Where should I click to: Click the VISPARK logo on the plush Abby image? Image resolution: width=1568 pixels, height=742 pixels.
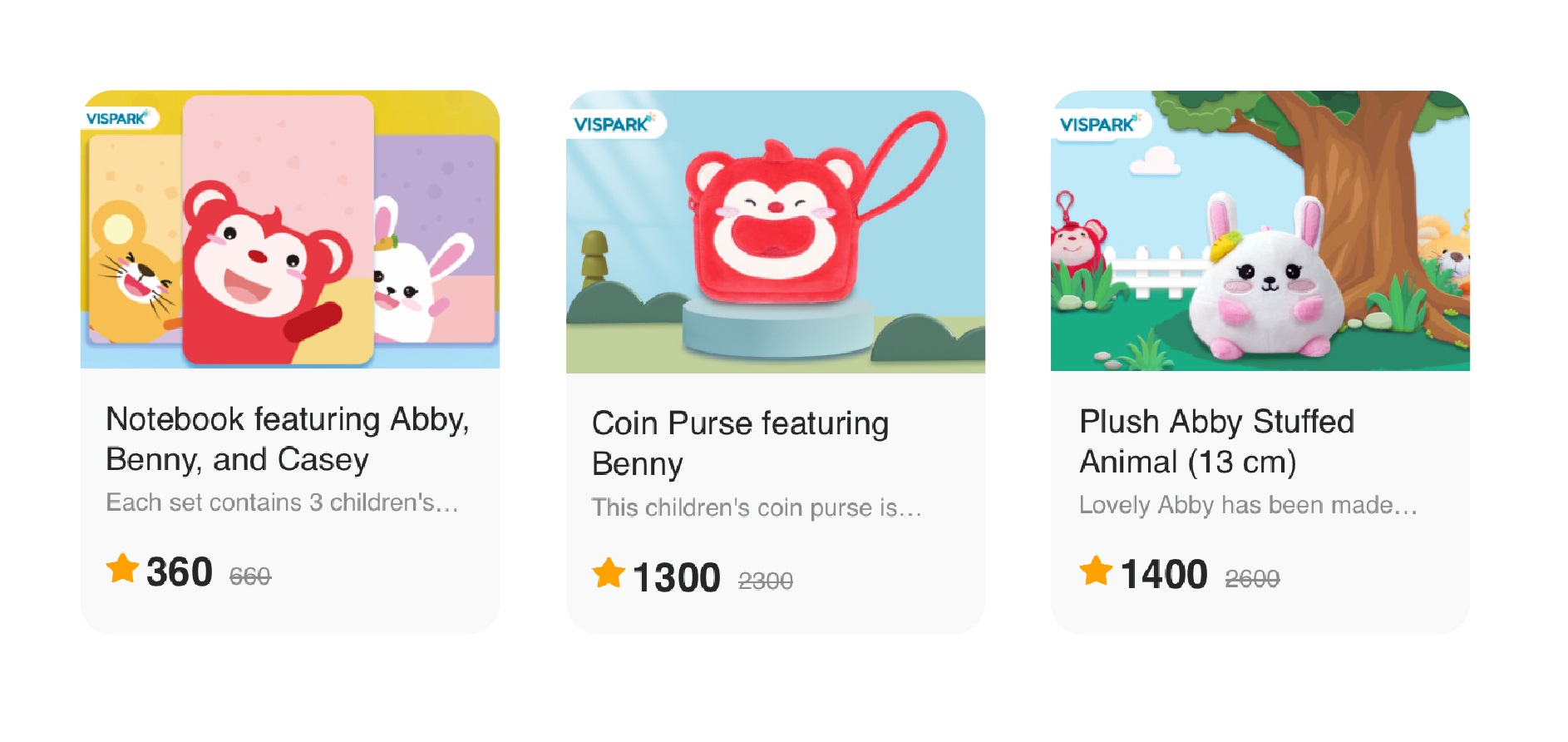1098,125
